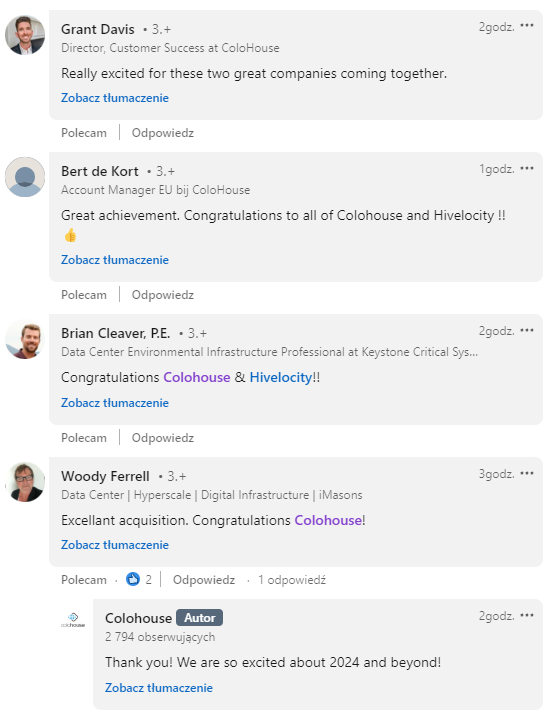The width and height of the screenshot is (551, 711).
Task: Click Colohouse company logo avatar
Action: click(73, 620)
